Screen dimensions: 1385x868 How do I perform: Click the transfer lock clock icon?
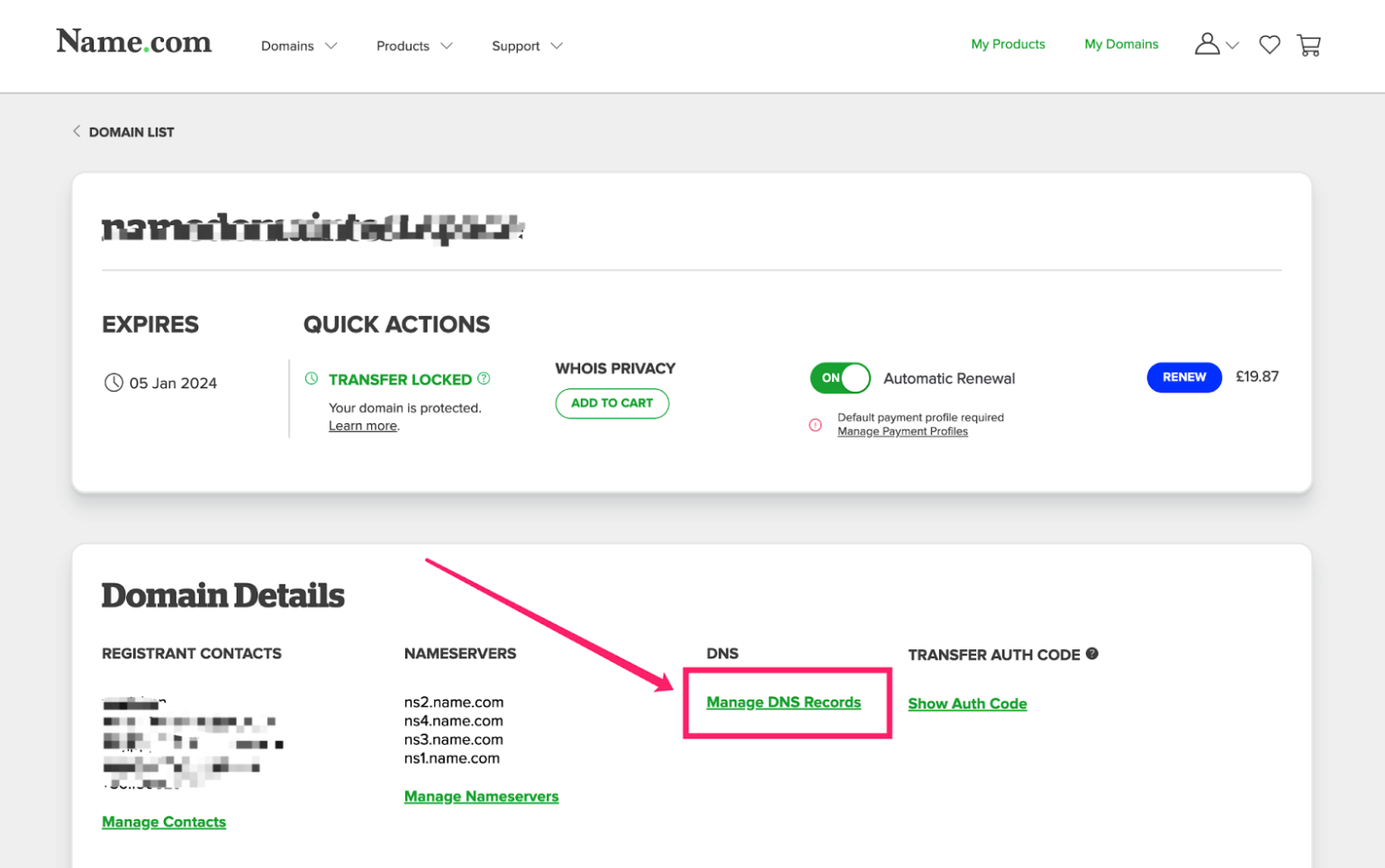tap(312, 378)
